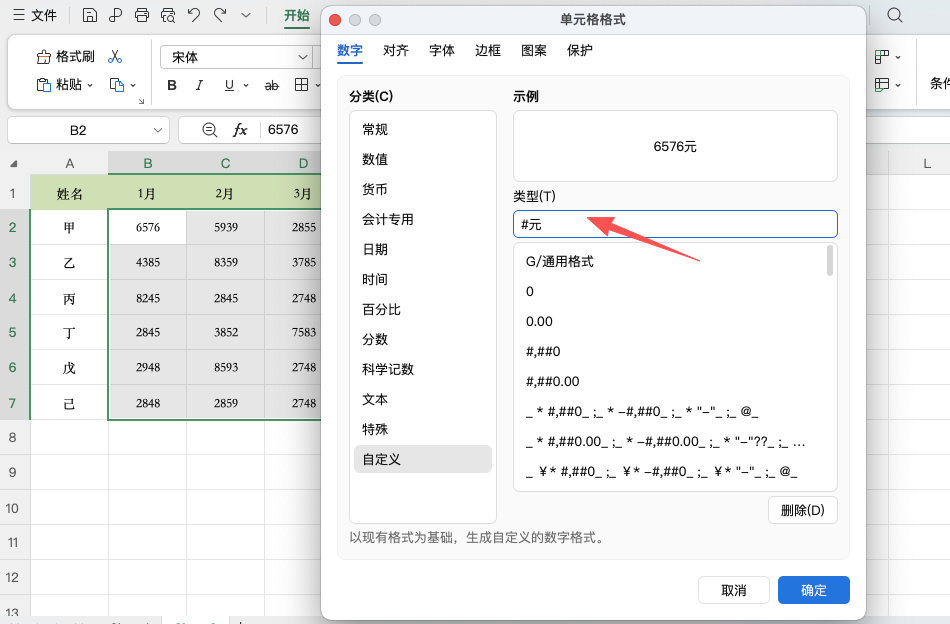Select 科学记数 category
Viewport: 950px width, 624px height.
[422, 370]
